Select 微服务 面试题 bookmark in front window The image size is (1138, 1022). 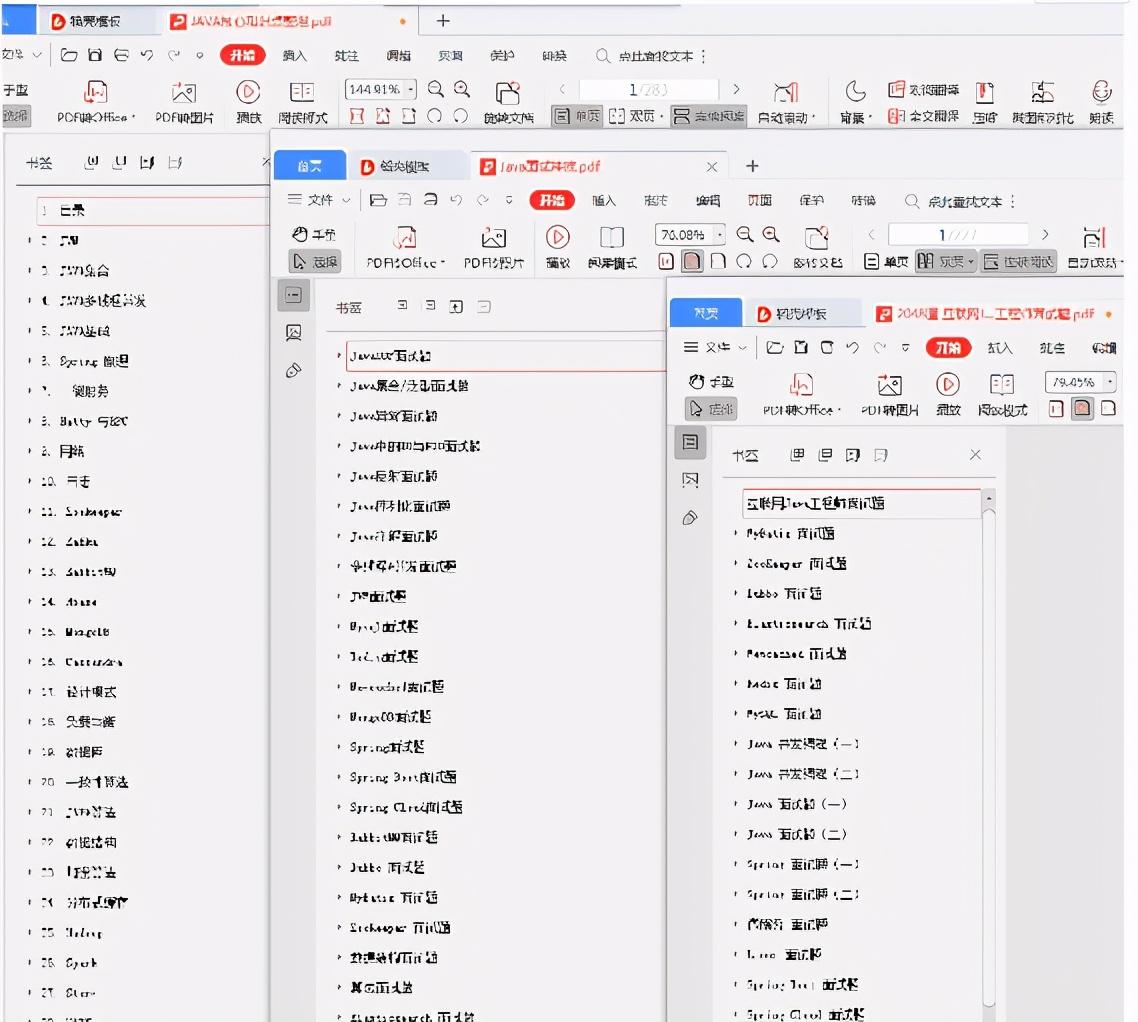[x=787, y=925]
